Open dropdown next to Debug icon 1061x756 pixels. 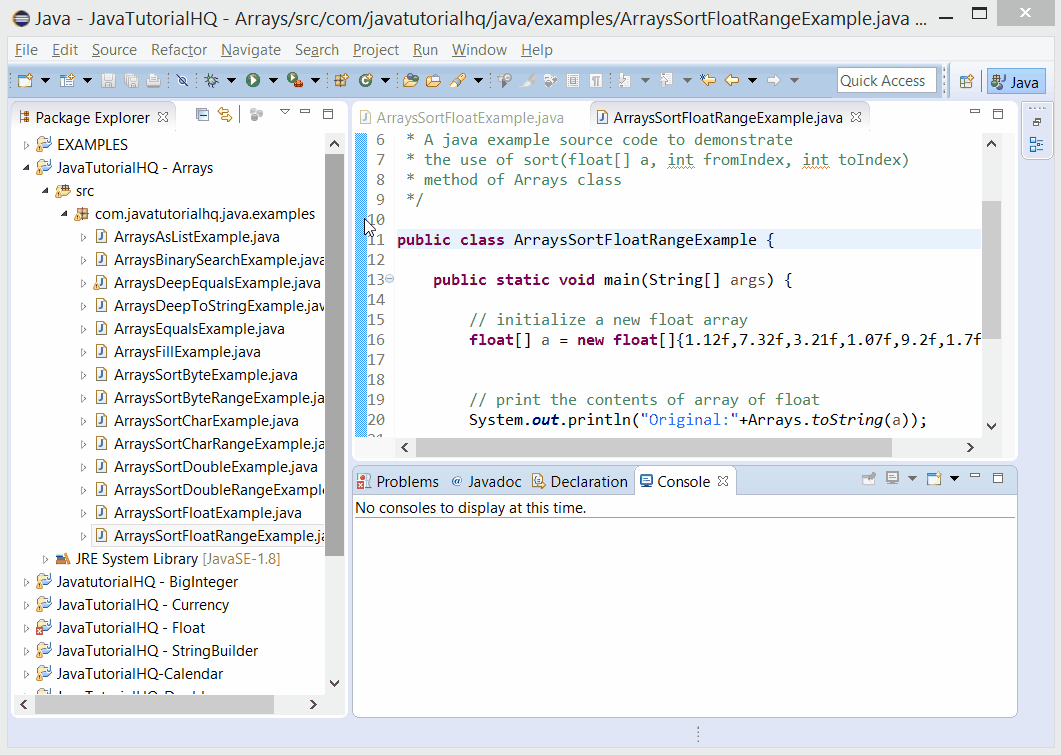[x=231, y=81]
